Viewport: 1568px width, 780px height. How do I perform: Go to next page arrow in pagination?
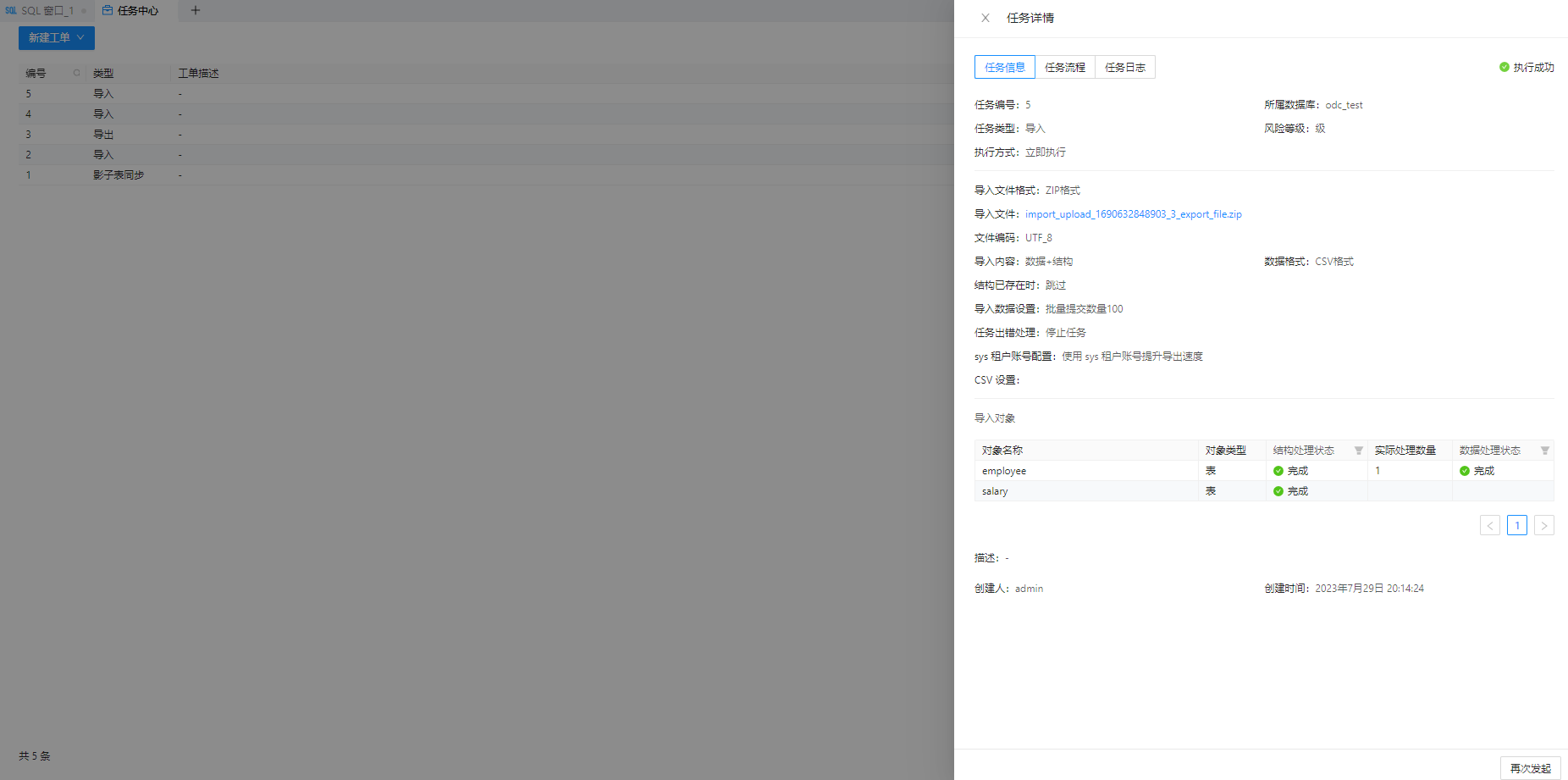coord(1544,525)
